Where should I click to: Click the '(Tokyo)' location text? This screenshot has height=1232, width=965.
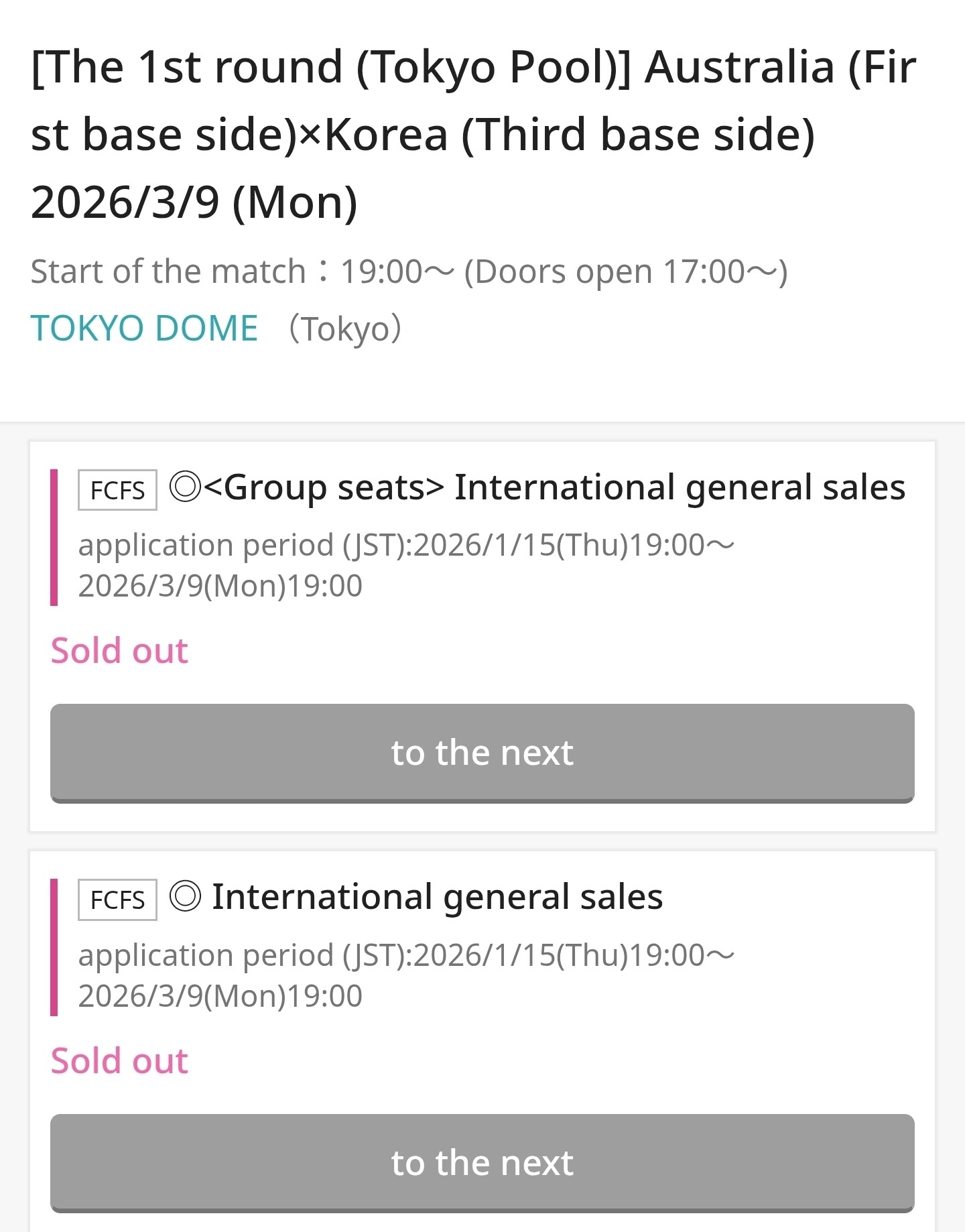tap(345, 328)
